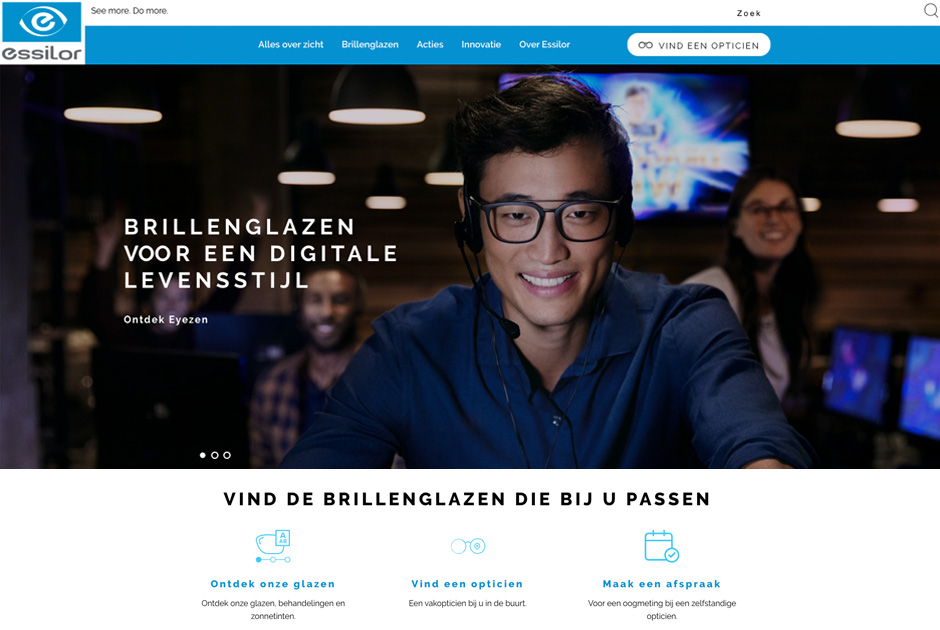
Task: Click the glasses location icon above Vind een opticien
Action: coord(468,546)
